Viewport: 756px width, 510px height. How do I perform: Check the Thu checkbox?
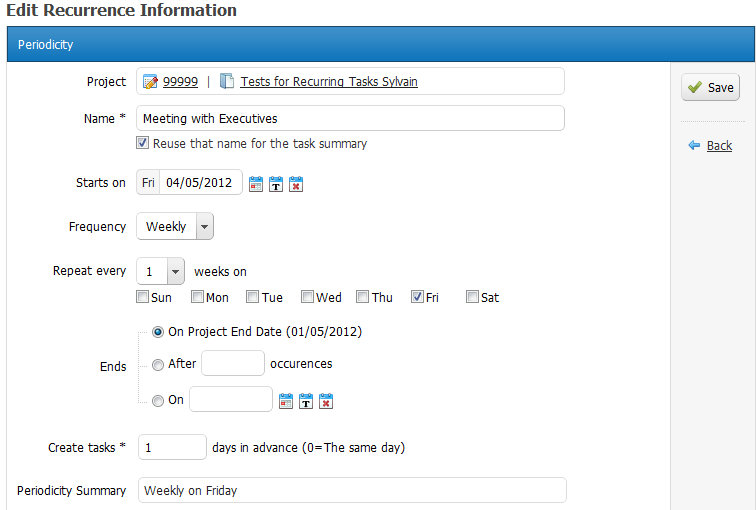click(x=362, y=296)
